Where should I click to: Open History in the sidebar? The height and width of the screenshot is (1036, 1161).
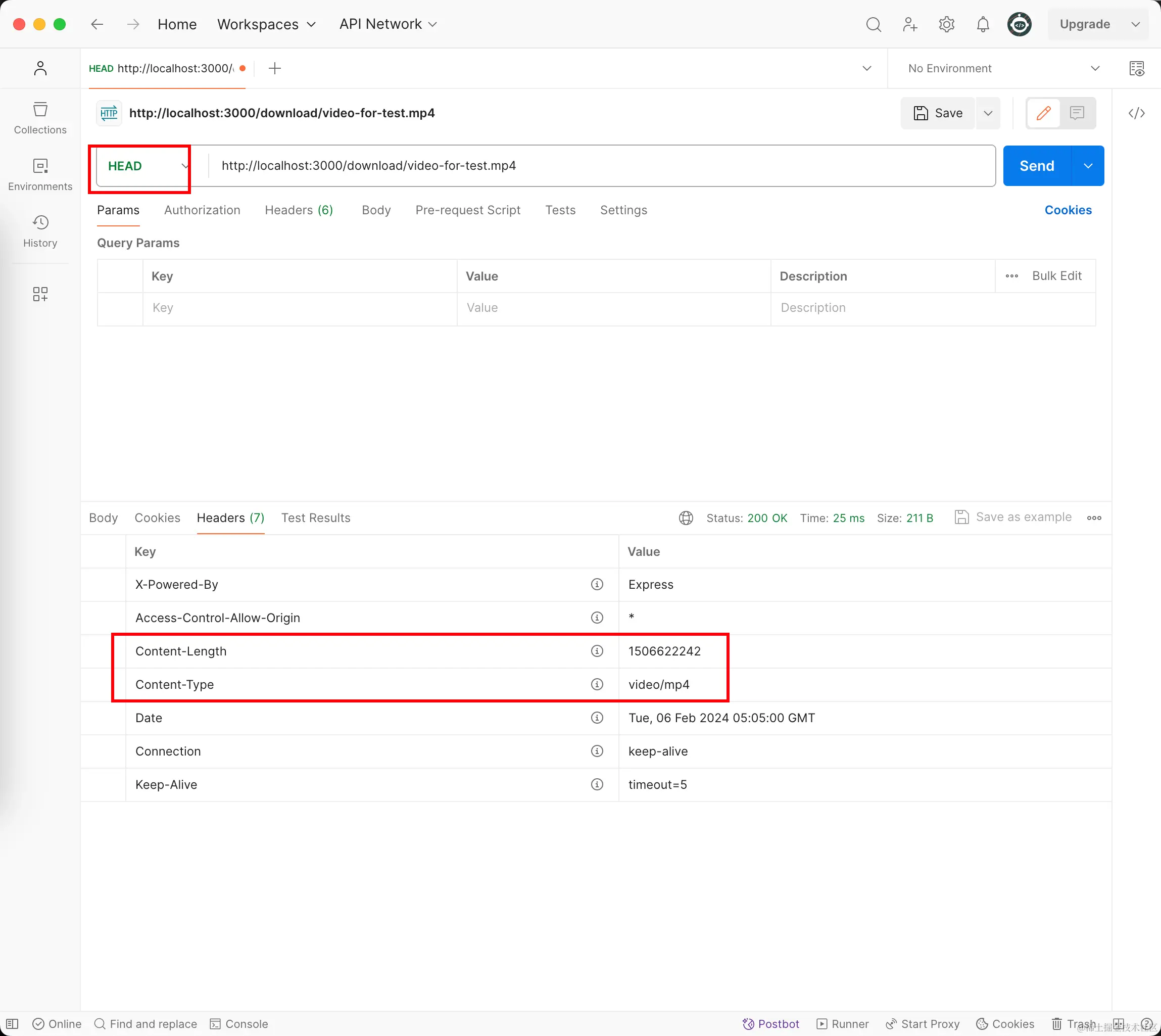click(x=40, y=231)
